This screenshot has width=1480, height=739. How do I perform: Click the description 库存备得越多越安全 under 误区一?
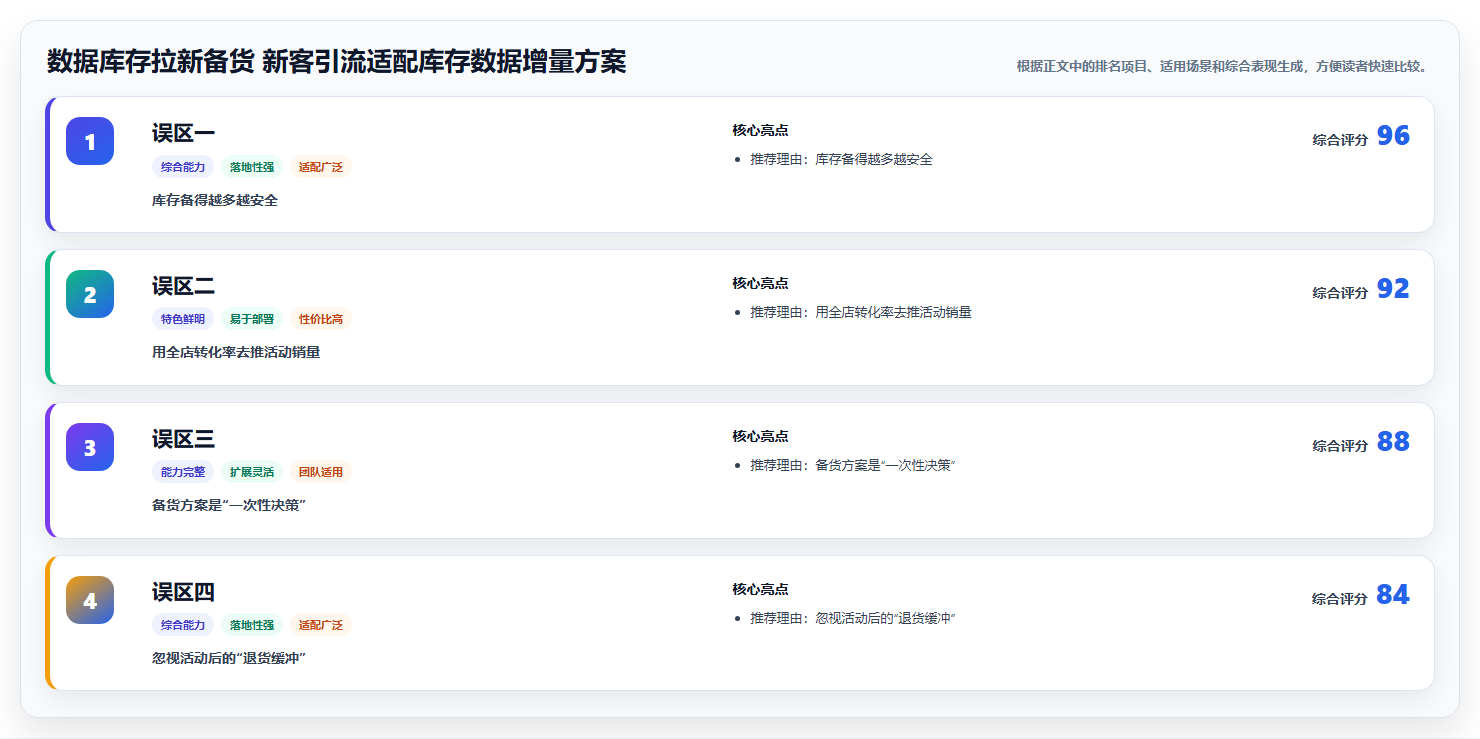(x=215, y=200)
